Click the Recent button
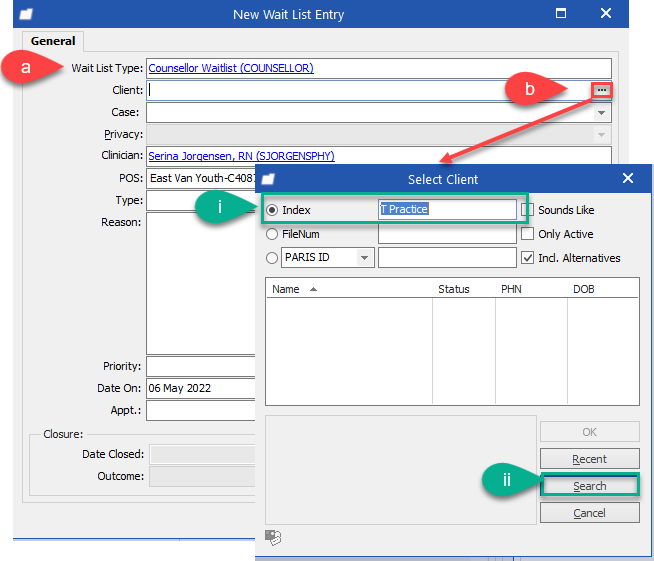 tap(589, 459)
